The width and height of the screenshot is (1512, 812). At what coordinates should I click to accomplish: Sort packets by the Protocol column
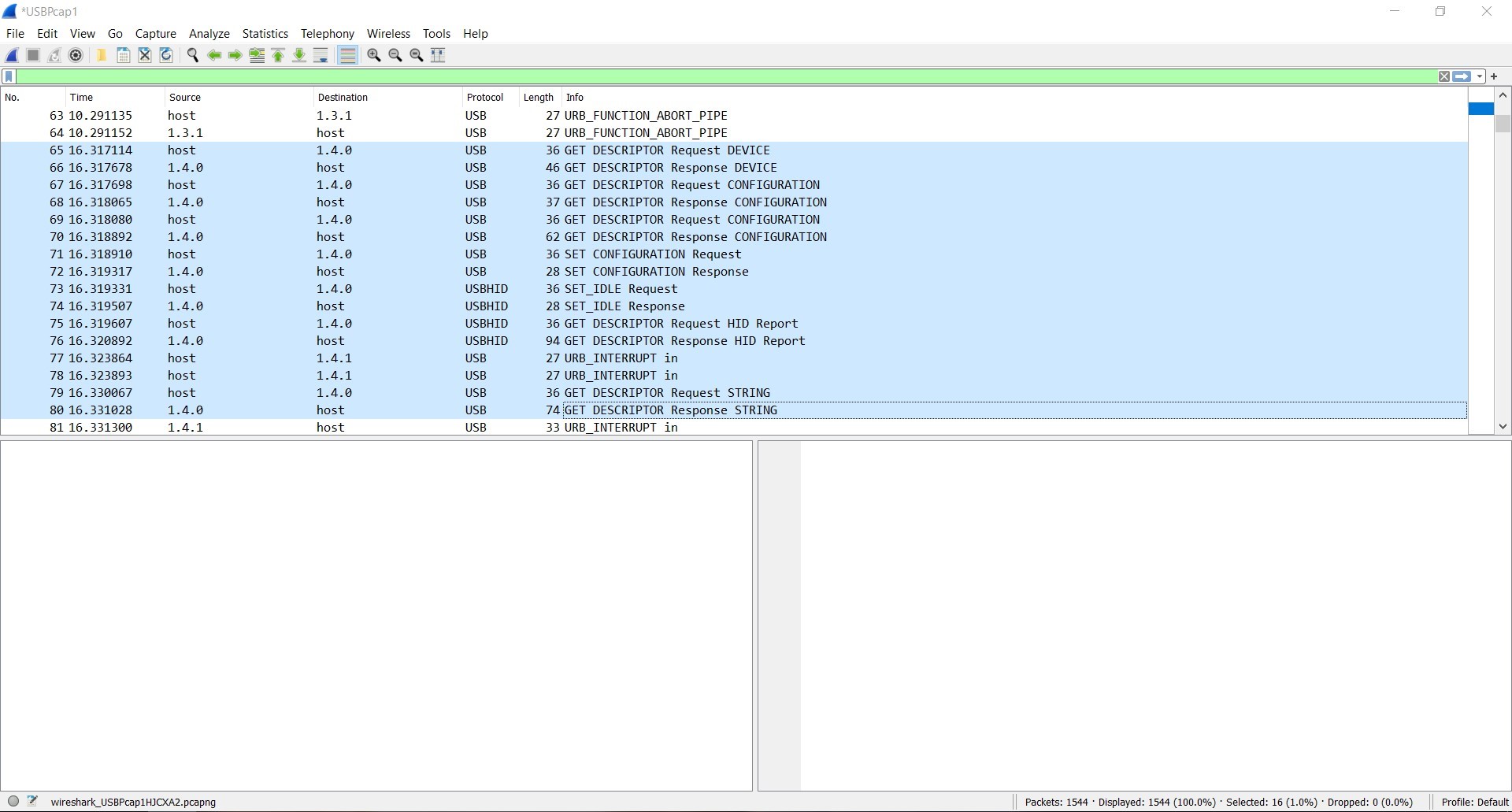[491, 98]
